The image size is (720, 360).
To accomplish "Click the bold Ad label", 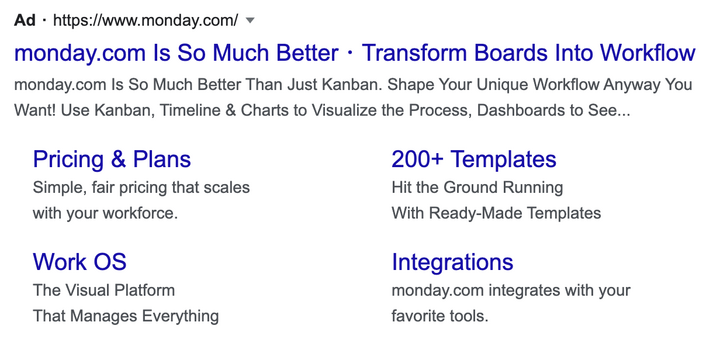I will tap(25, 20).
